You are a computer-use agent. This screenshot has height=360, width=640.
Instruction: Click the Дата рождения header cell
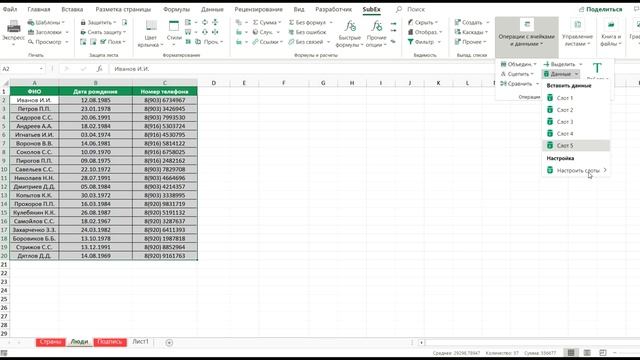96,91
